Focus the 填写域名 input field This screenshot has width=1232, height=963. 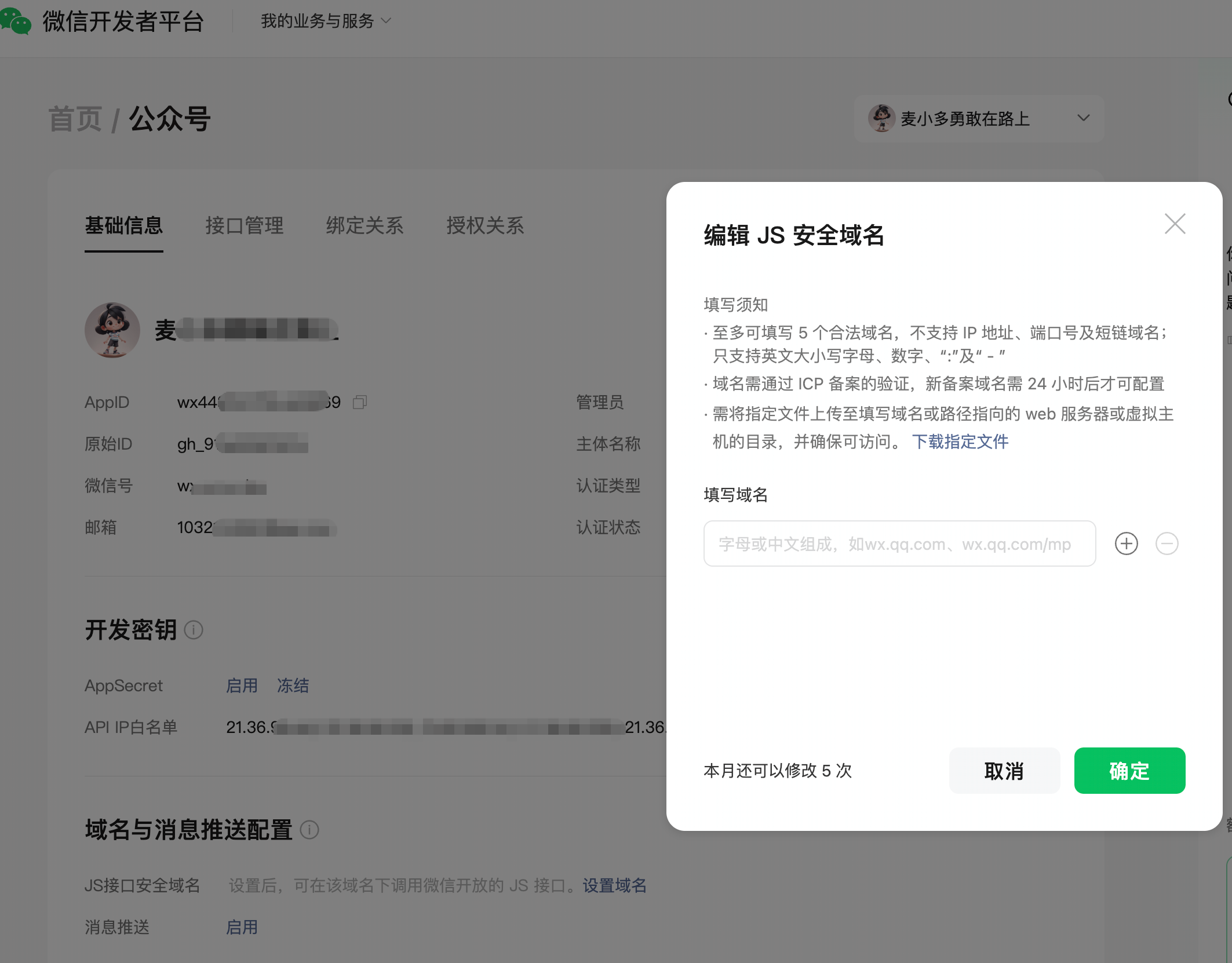(x=899, y=543)
